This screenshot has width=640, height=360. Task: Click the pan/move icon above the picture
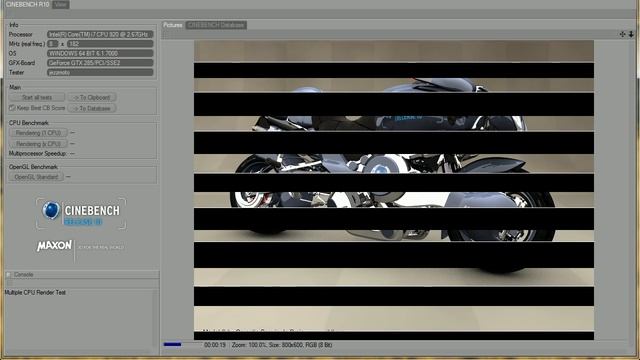(622, 34)
